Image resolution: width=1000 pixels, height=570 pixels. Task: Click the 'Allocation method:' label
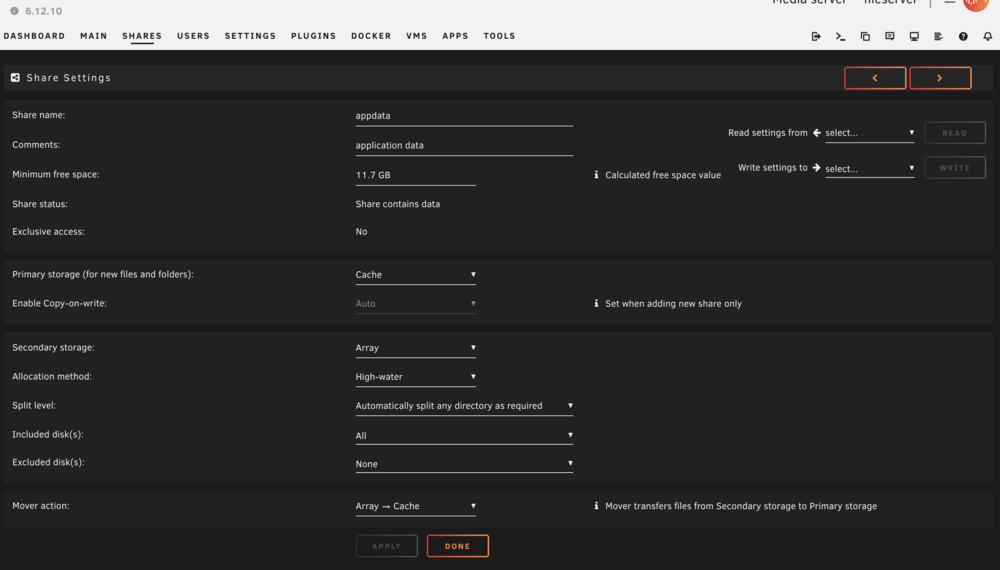pyautogui.click(x=52, y=376)
